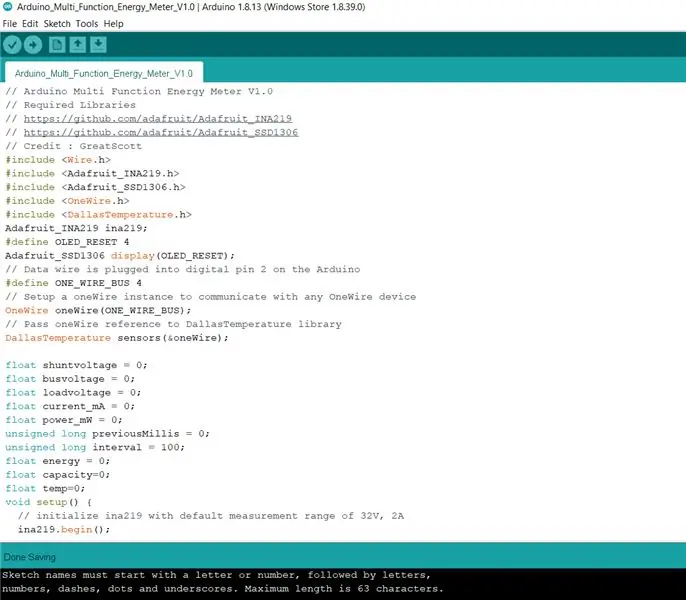Image resolution: width=686 pixels, height=600 pixels.
Task: Open the Sketch menu
Action: 57,24
